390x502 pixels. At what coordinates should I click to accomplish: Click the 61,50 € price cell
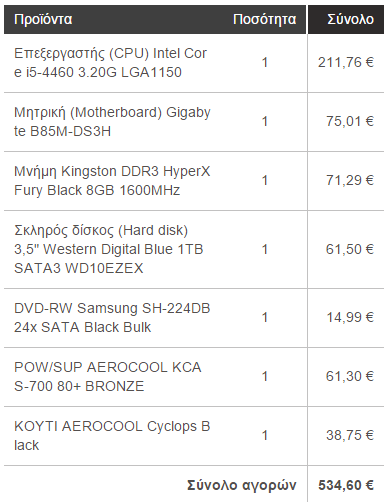point(350,249)
